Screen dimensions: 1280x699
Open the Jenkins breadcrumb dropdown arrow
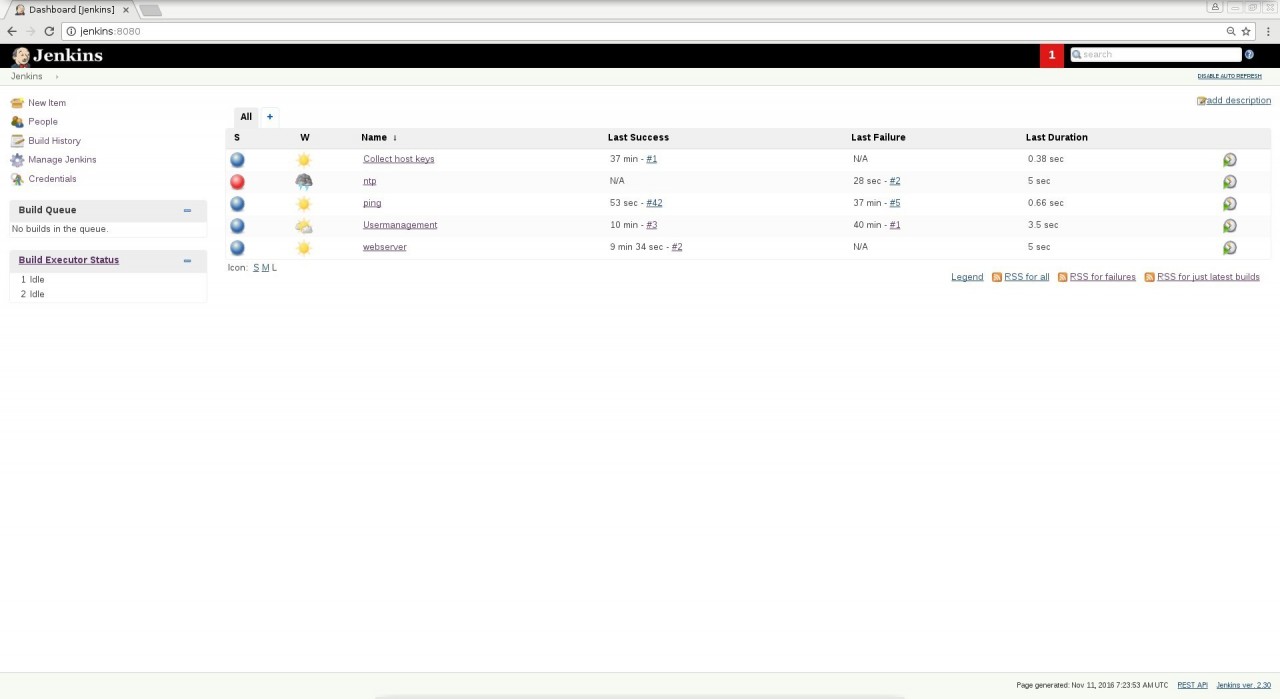57,77
